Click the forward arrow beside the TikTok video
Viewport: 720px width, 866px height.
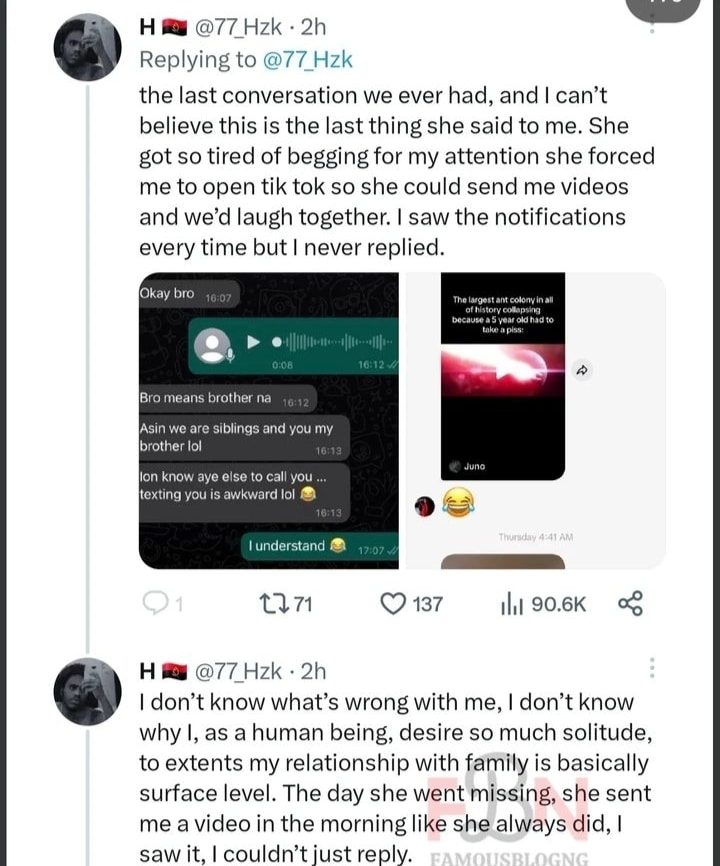coord(582,370)
